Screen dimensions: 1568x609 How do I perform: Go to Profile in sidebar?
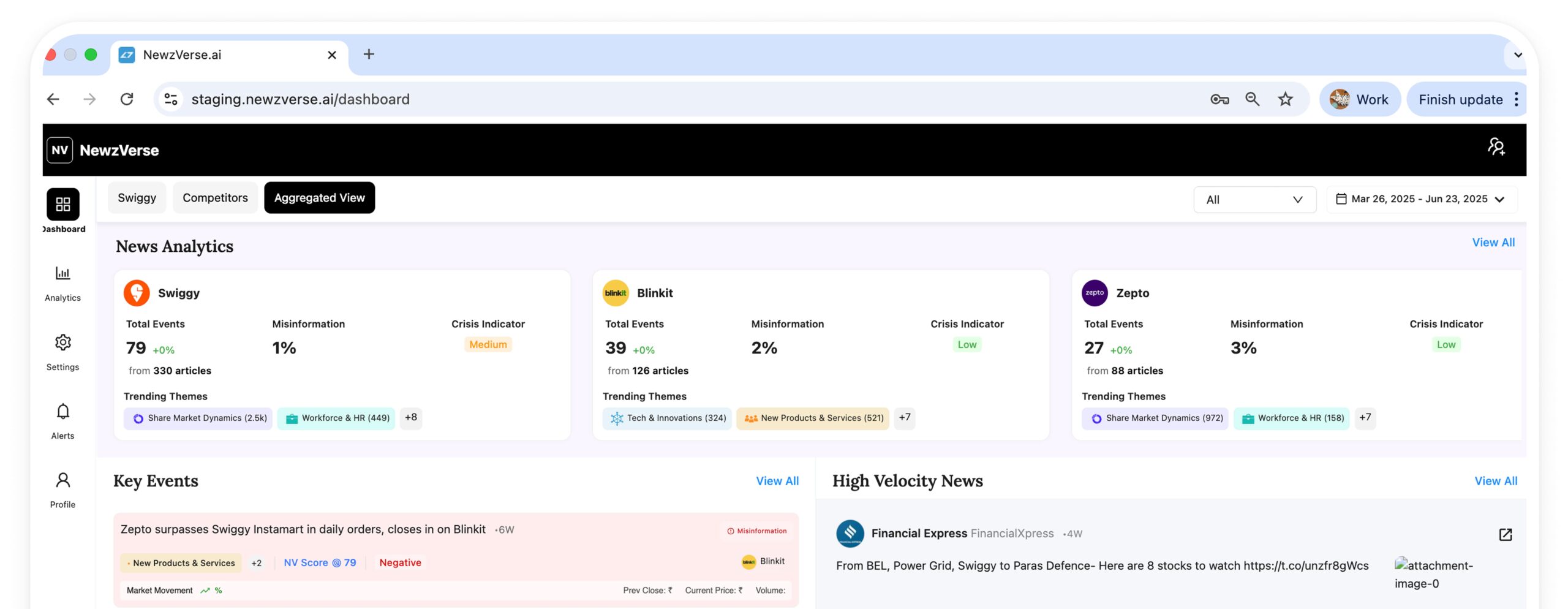pyautogui.click(x=62, y=480)
